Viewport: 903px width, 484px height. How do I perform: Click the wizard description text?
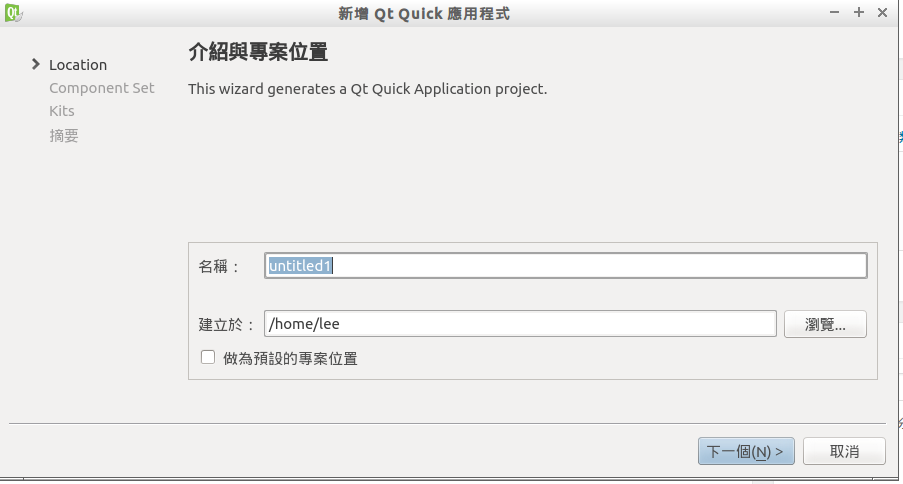click(367, 89)
